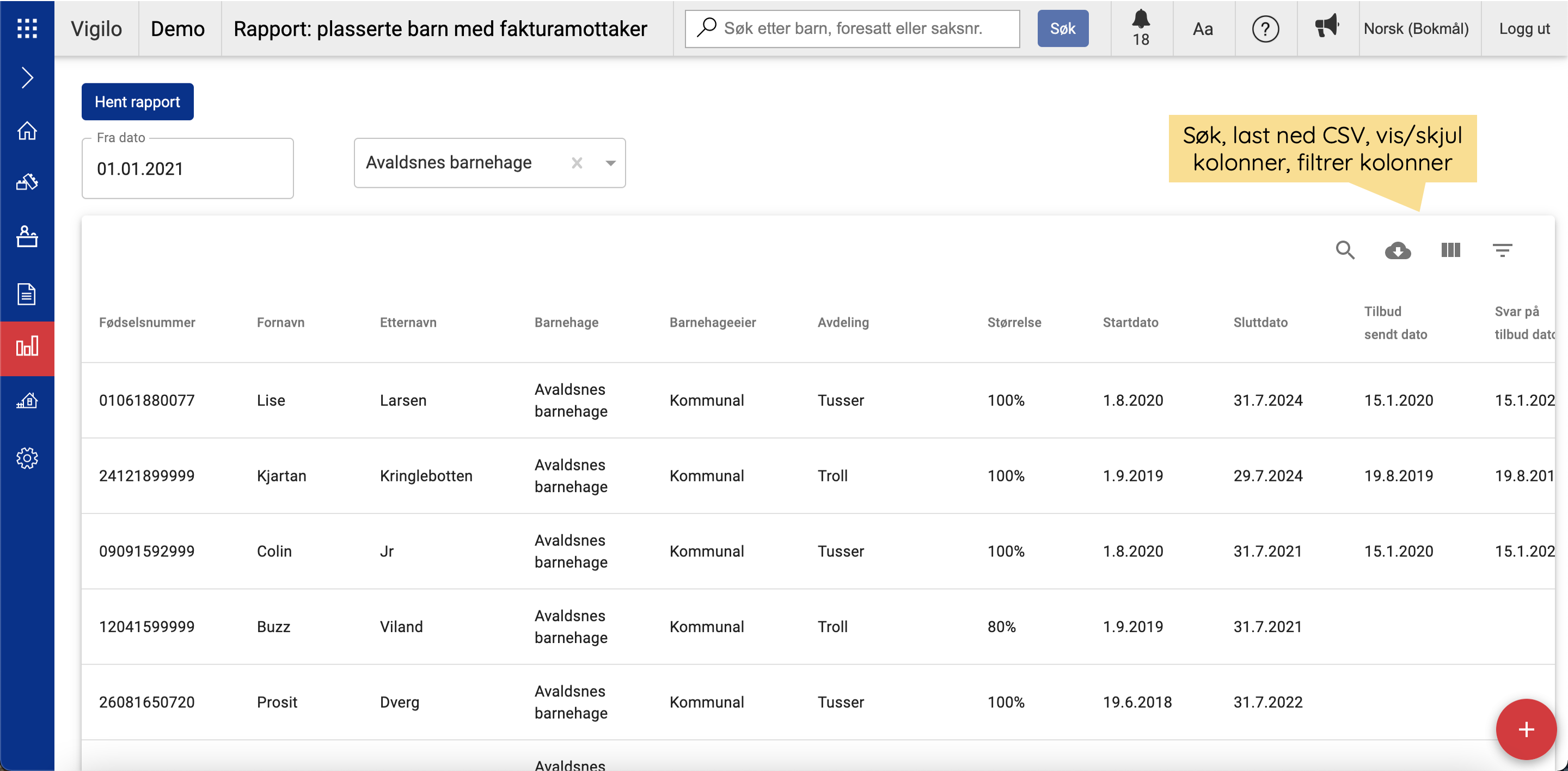The width and height of the screenshot is (1568, 771).
Task: Click Tilbud sendt date 19.8.2019
Action: 1398,476
